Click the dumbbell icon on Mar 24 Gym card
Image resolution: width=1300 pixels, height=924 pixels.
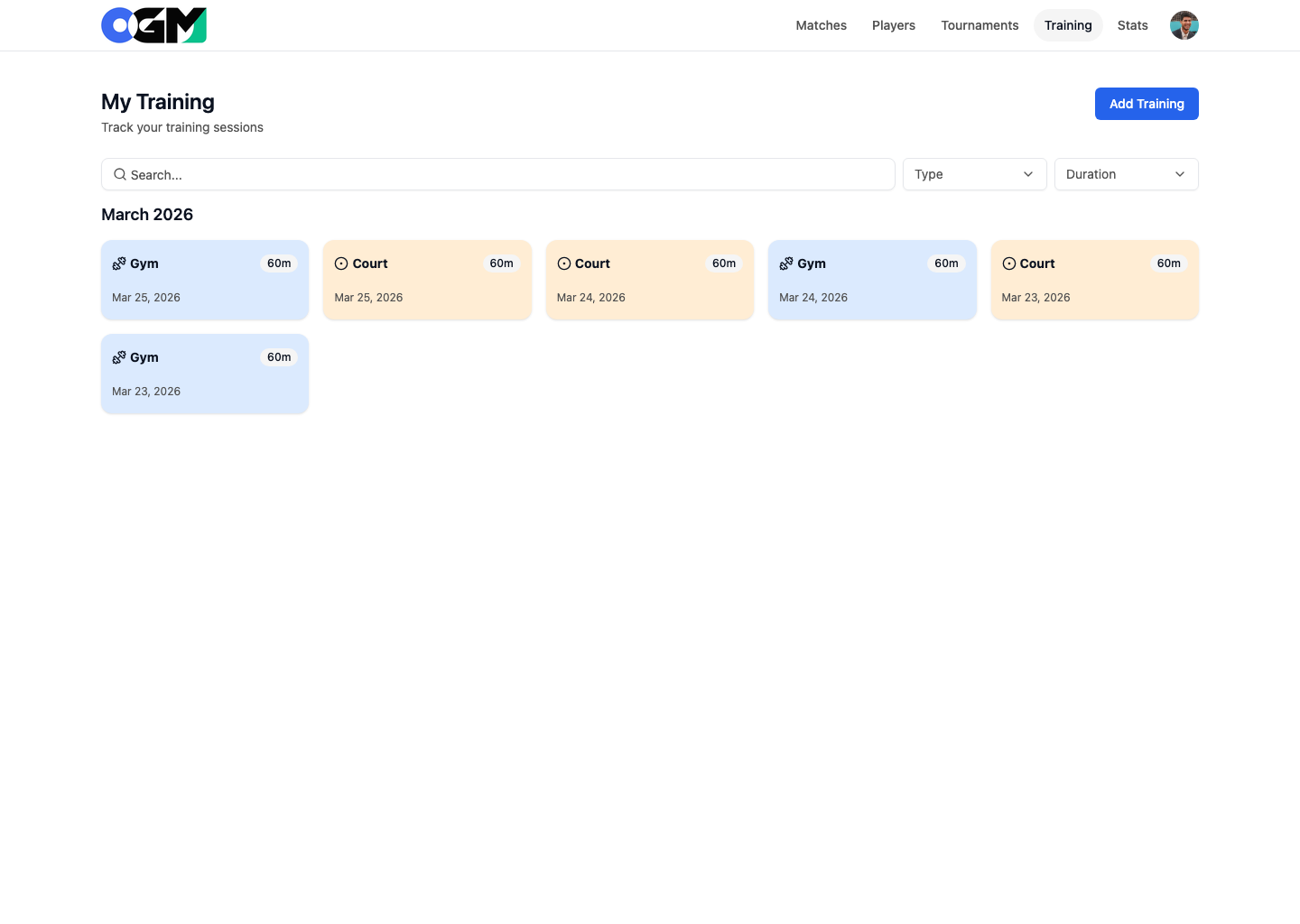click(785, 263)
